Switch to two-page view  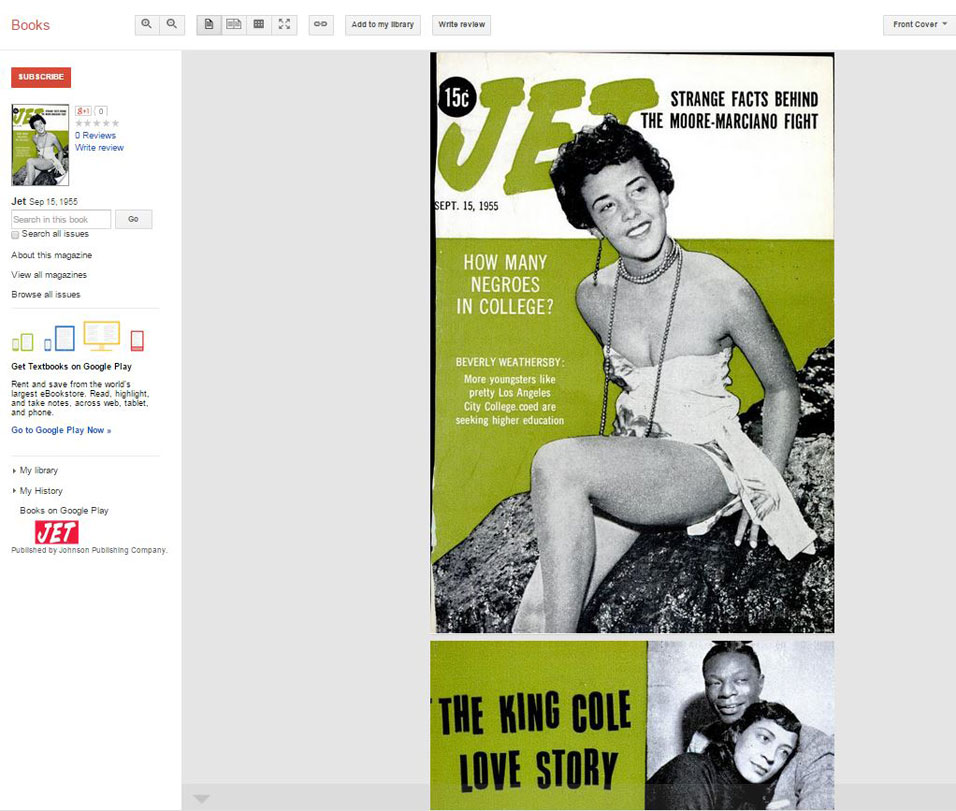(x=234, y=24)
